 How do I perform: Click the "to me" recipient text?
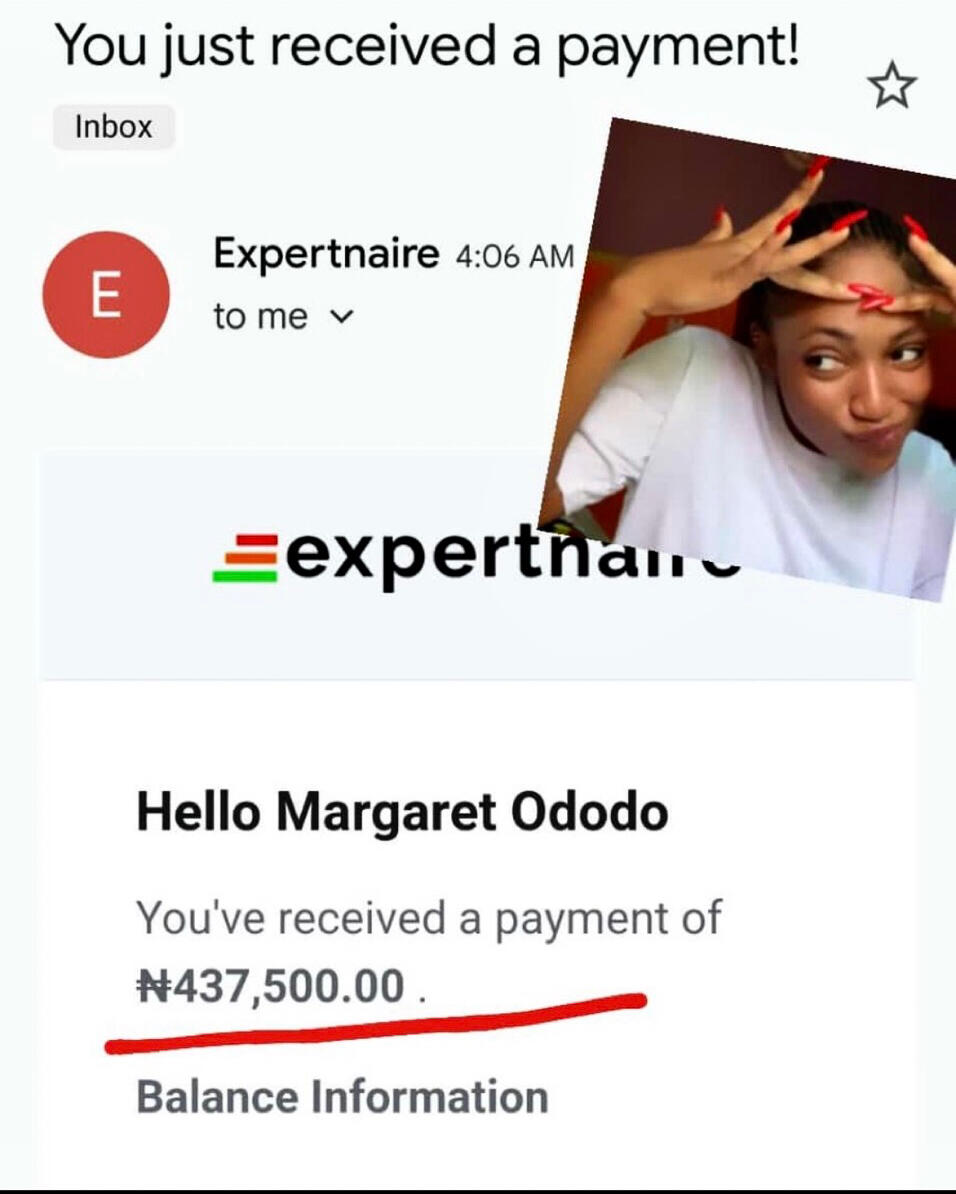click(260, 317)
